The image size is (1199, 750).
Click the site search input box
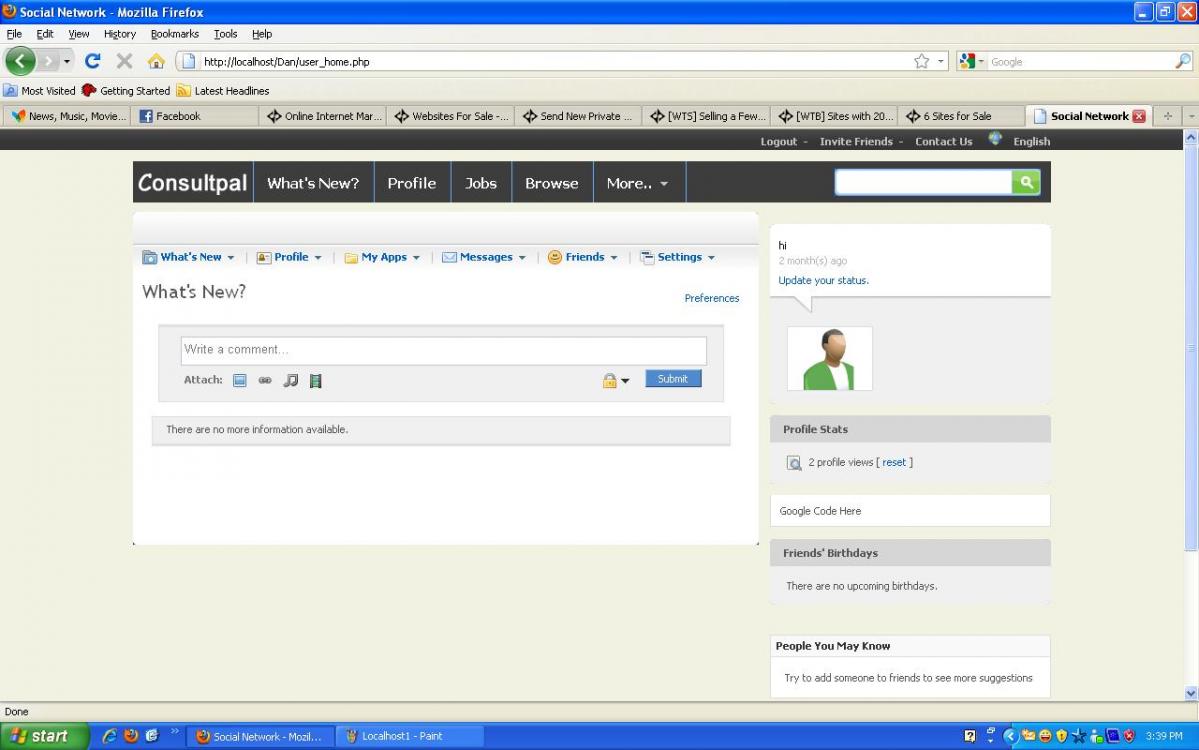click(x=923, y=182)
